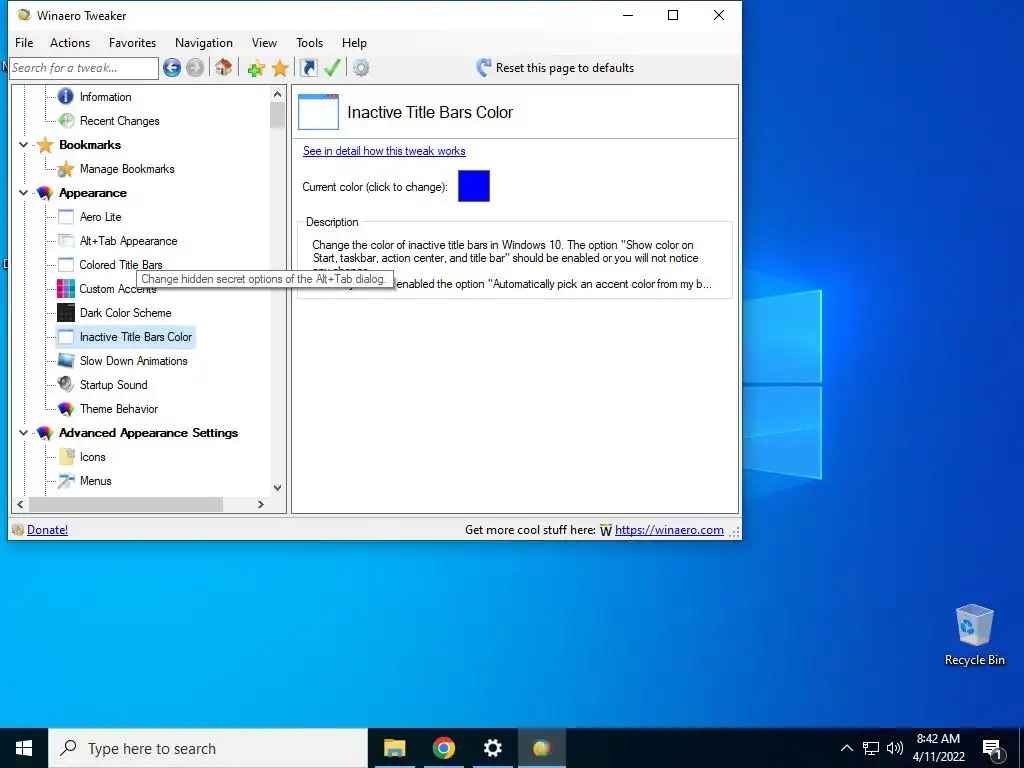The height and width of the screenshot is (768, 1024).
Task: Click the Colored Title Bars icon
Action: tap(66, 264)
